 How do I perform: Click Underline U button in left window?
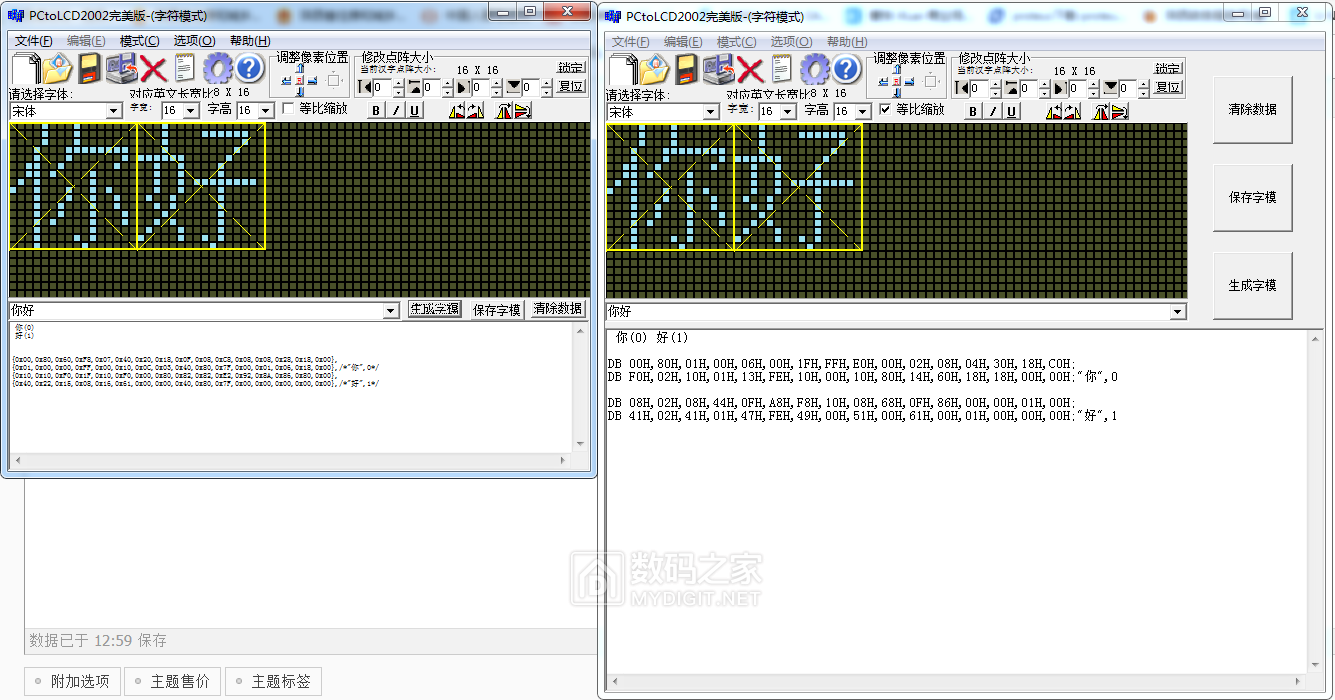tap(415, 110)
